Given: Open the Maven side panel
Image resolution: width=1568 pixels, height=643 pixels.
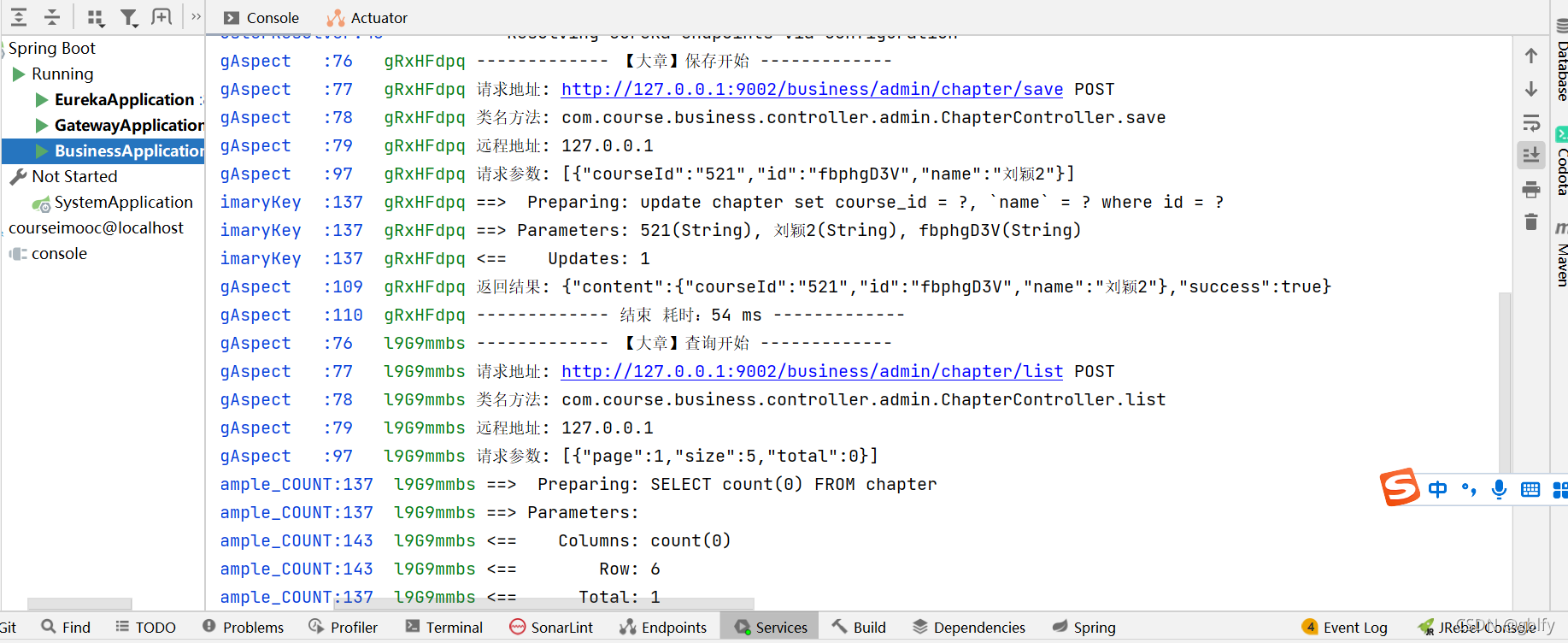Looking at the screenshot, I should tap(1561, 255).
